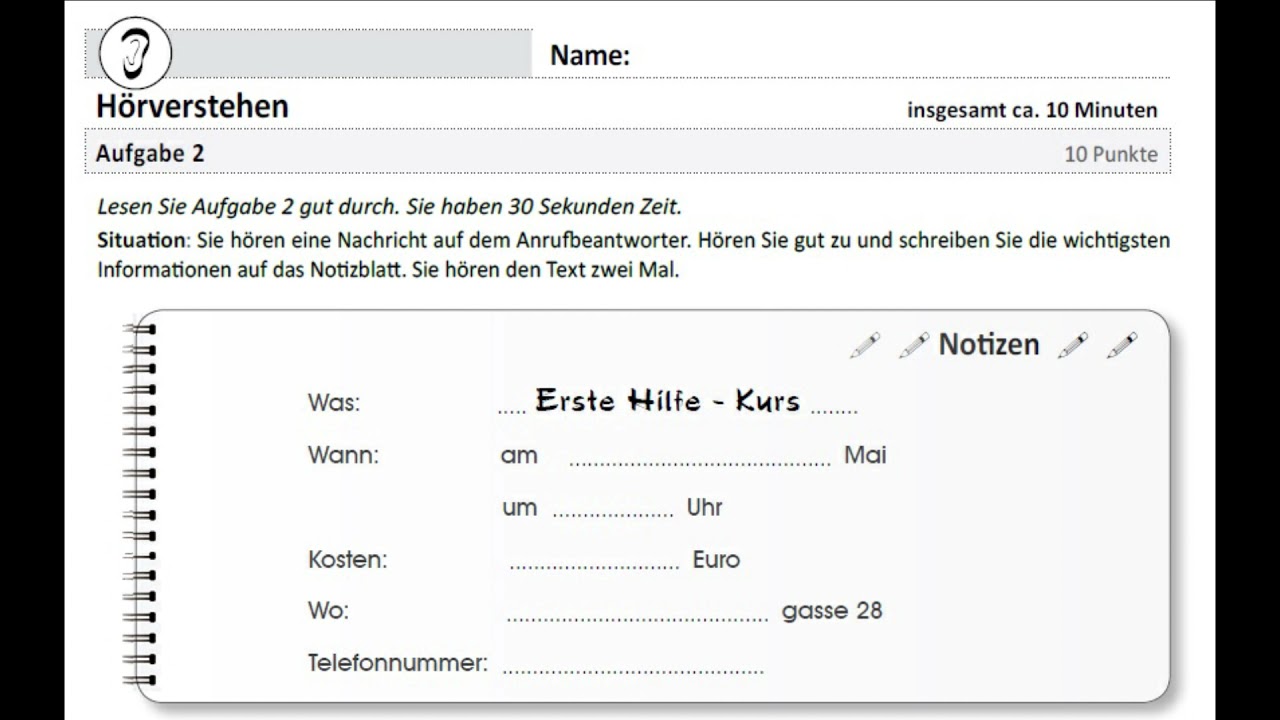Click the 'Notizen' title
The width and height of the screenshot is (1280, 720).
tap(989, 345)
